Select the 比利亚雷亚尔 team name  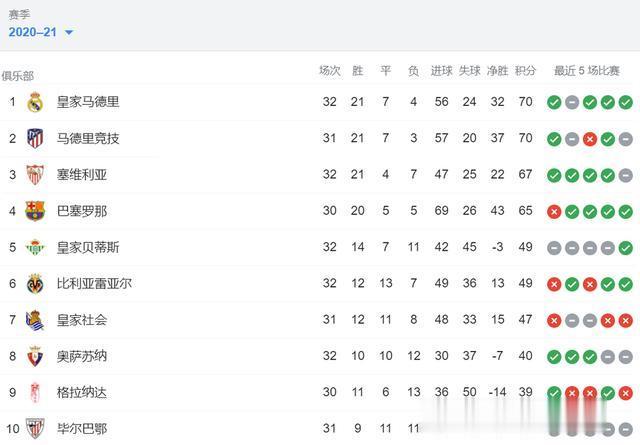[x=94, y=283]
